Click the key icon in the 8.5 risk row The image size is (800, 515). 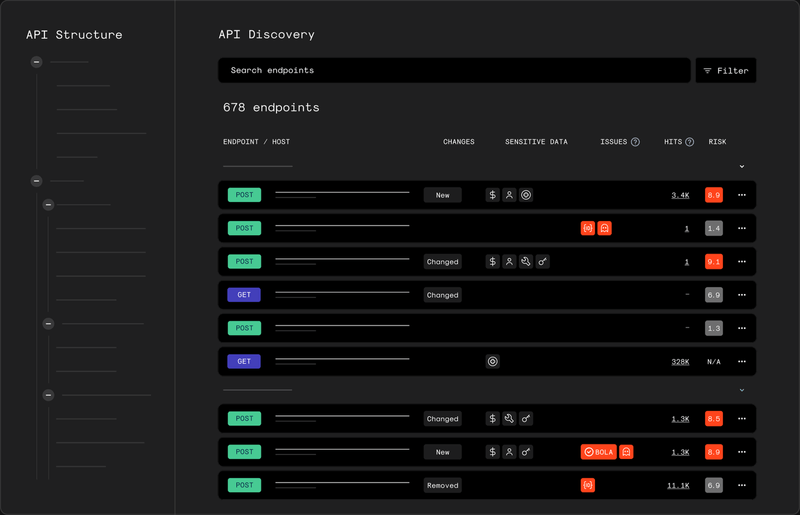click(x=526, y=419)
